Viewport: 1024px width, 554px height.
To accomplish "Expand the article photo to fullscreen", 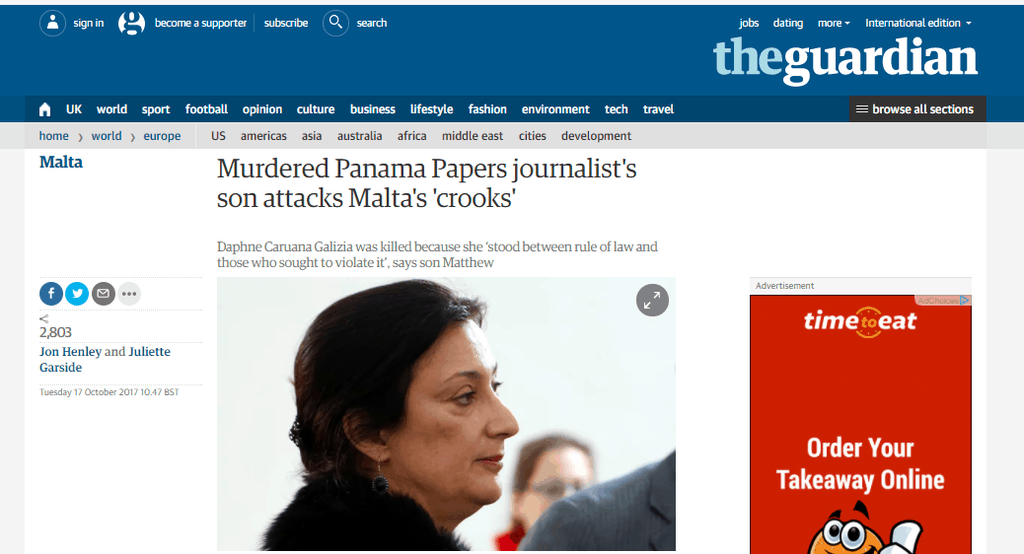I will coord(652,300).
